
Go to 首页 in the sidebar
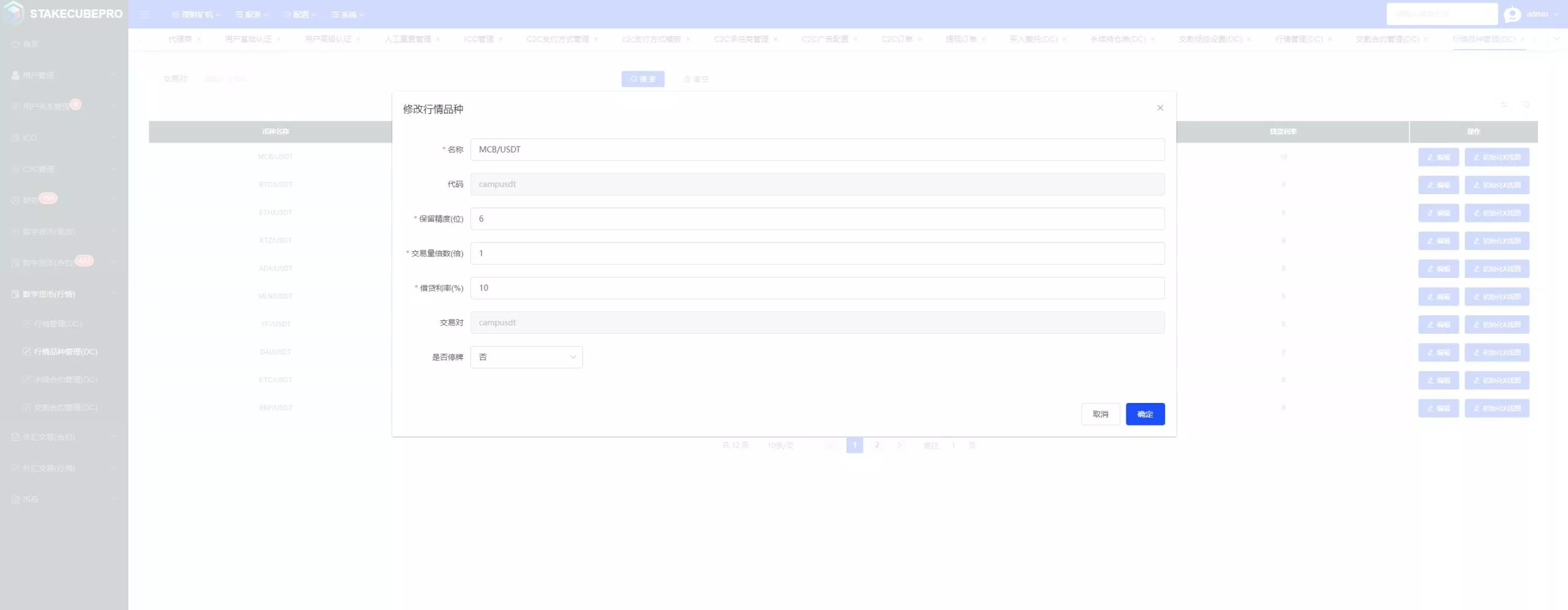(x=64, y=44)
